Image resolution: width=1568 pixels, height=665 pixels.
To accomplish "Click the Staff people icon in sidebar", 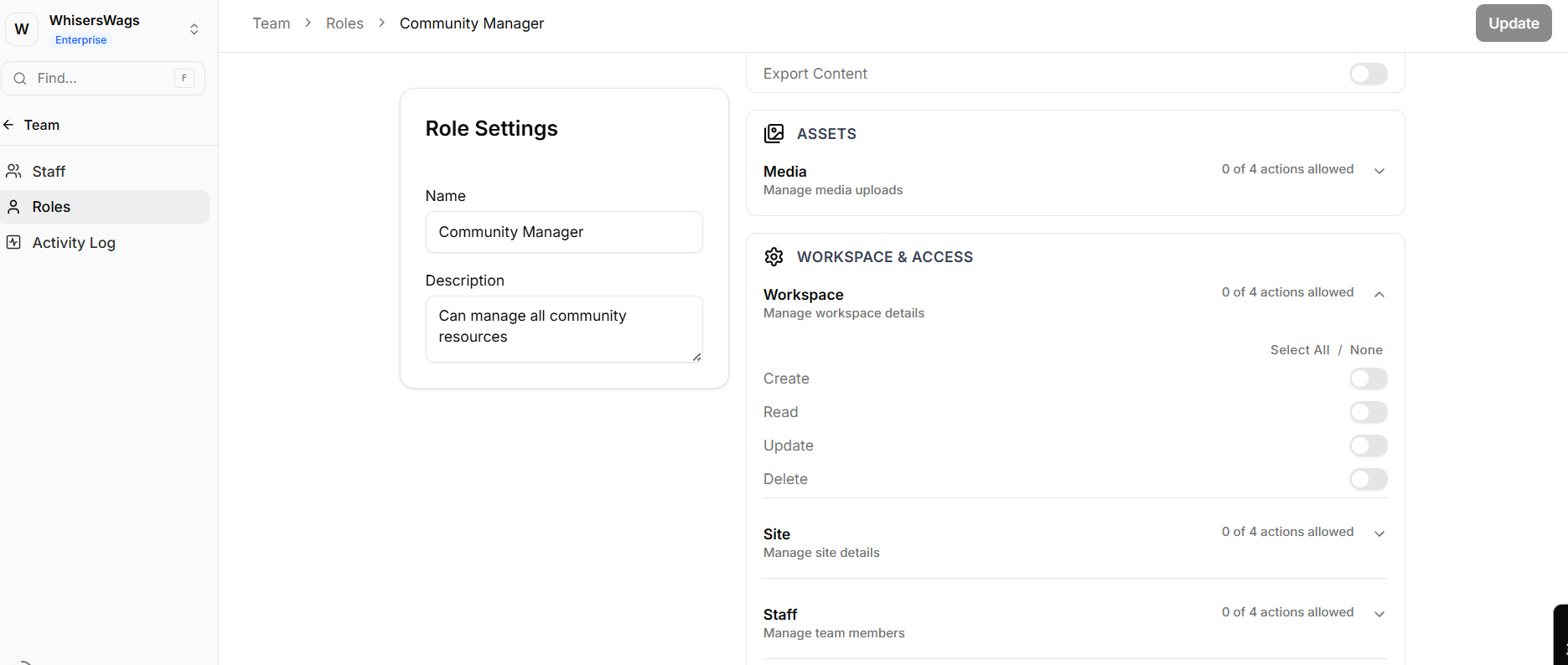I will tap(14, 172).
